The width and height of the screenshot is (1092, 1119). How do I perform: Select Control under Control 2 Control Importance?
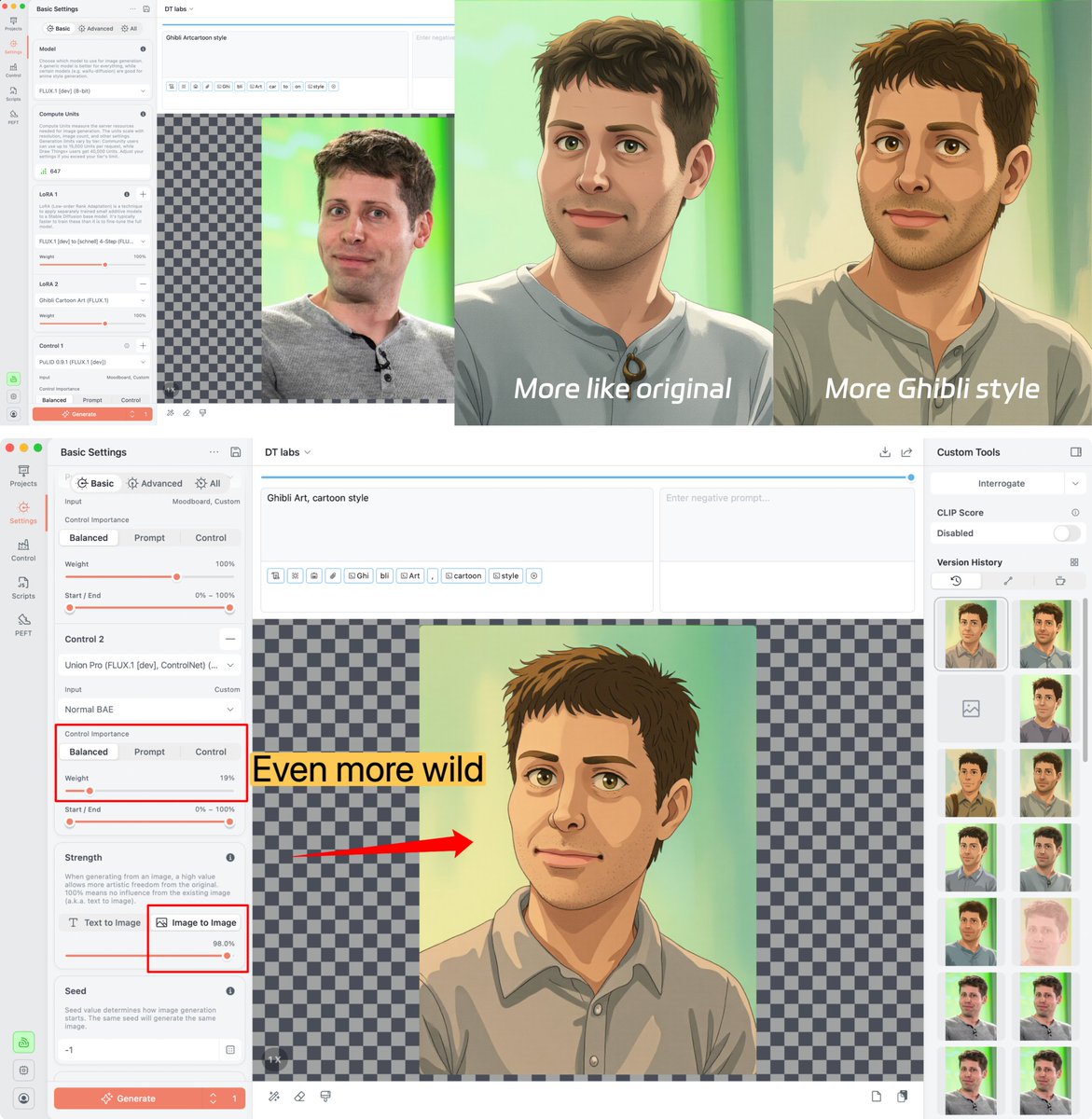click(211, 752)
